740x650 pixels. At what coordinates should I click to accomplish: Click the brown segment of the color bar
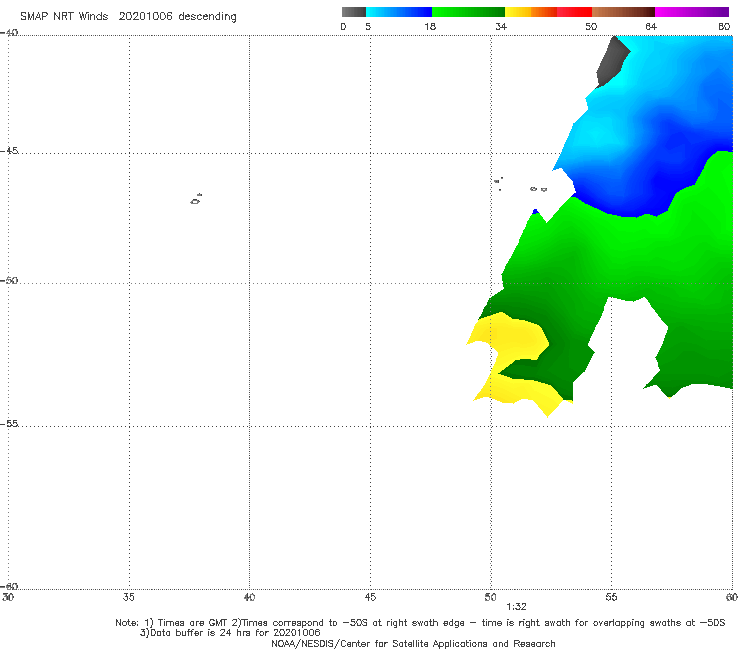tap(623, 12)
